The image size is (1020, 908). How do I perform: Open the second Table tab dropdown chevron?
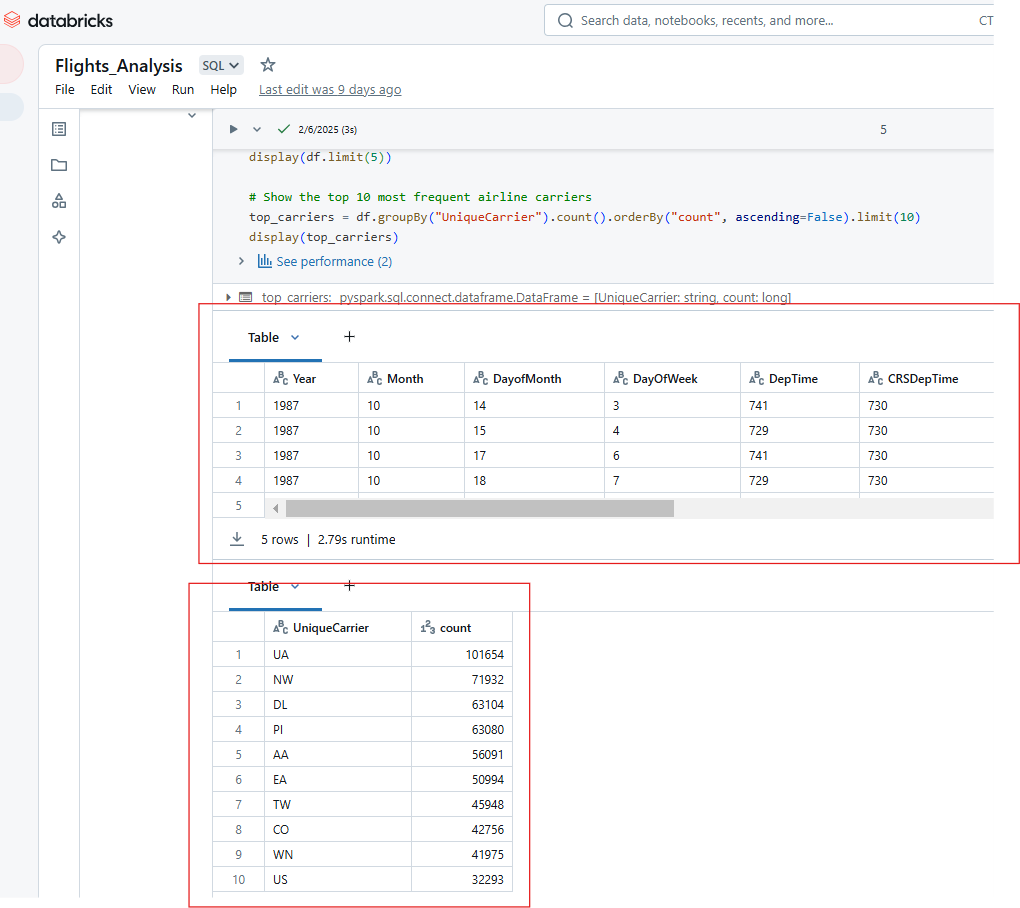[x=295, y=587]
